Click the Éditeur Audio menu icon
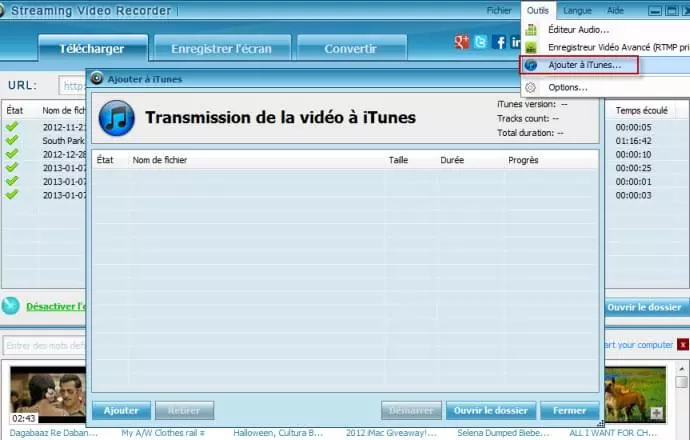Screen dimensions: 690x440 531,30
